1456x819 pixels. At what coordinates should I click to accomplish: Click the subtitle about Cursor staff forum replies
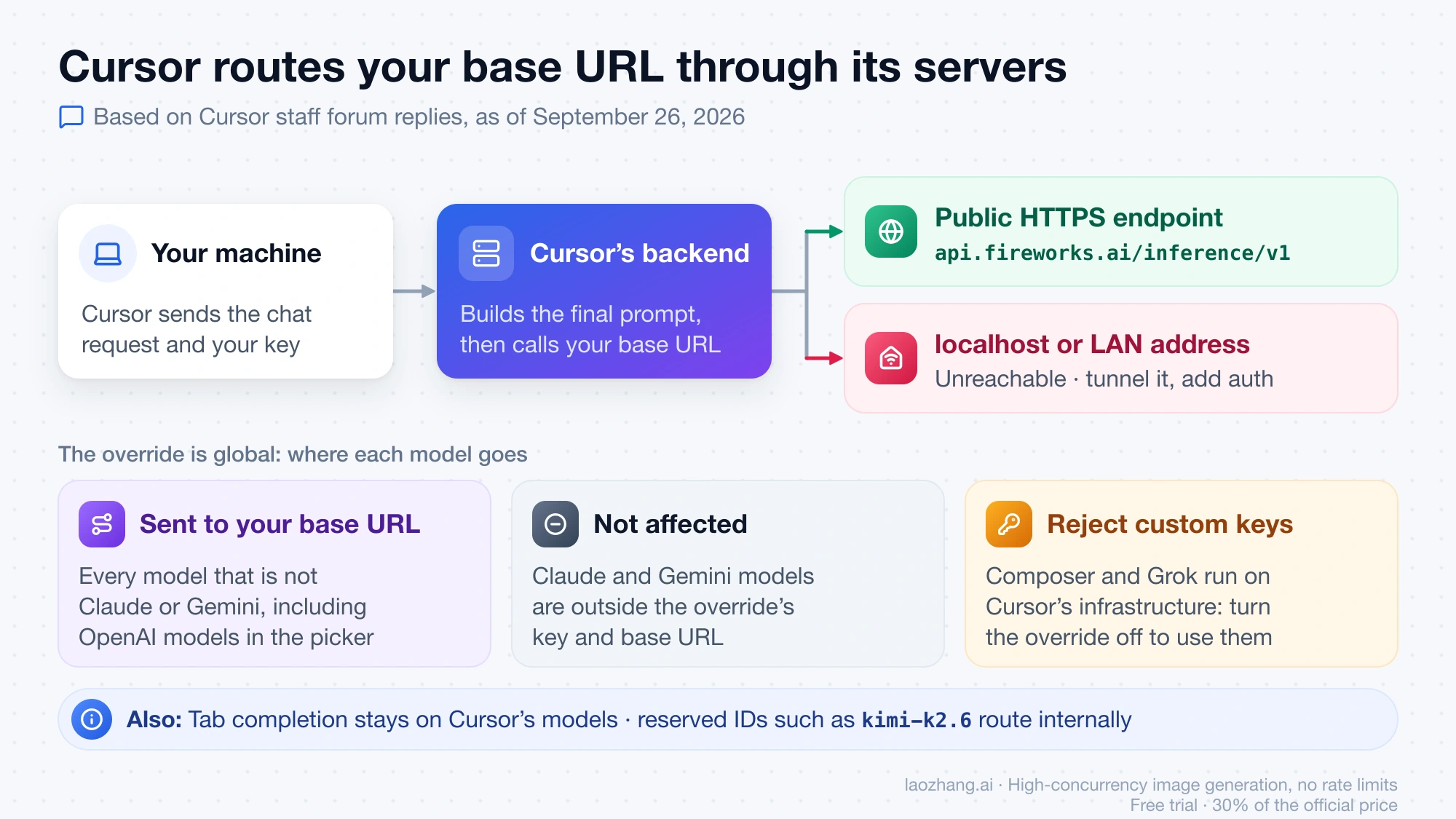pos(419,117)
